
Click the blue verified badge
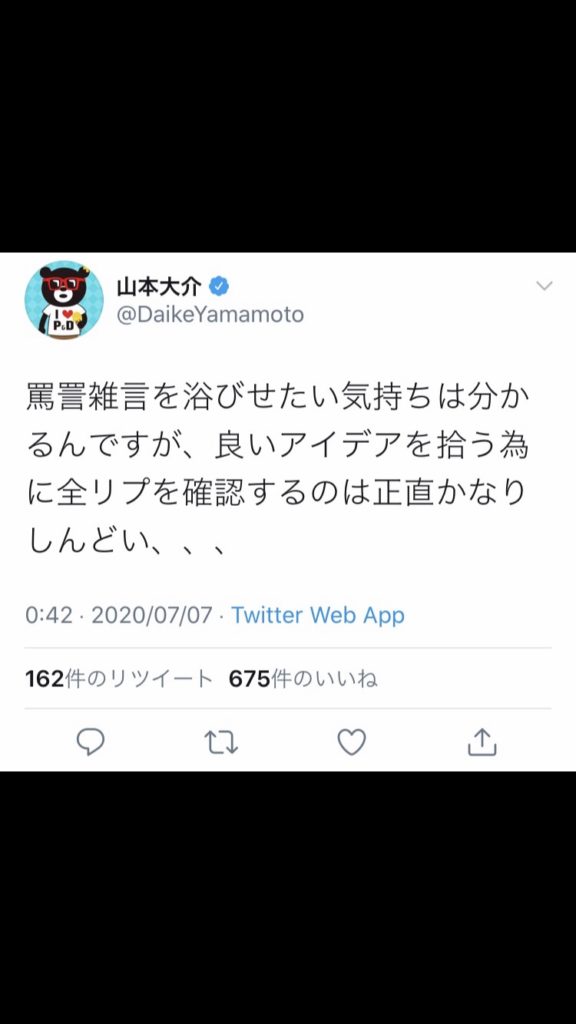tap(218, 286)
